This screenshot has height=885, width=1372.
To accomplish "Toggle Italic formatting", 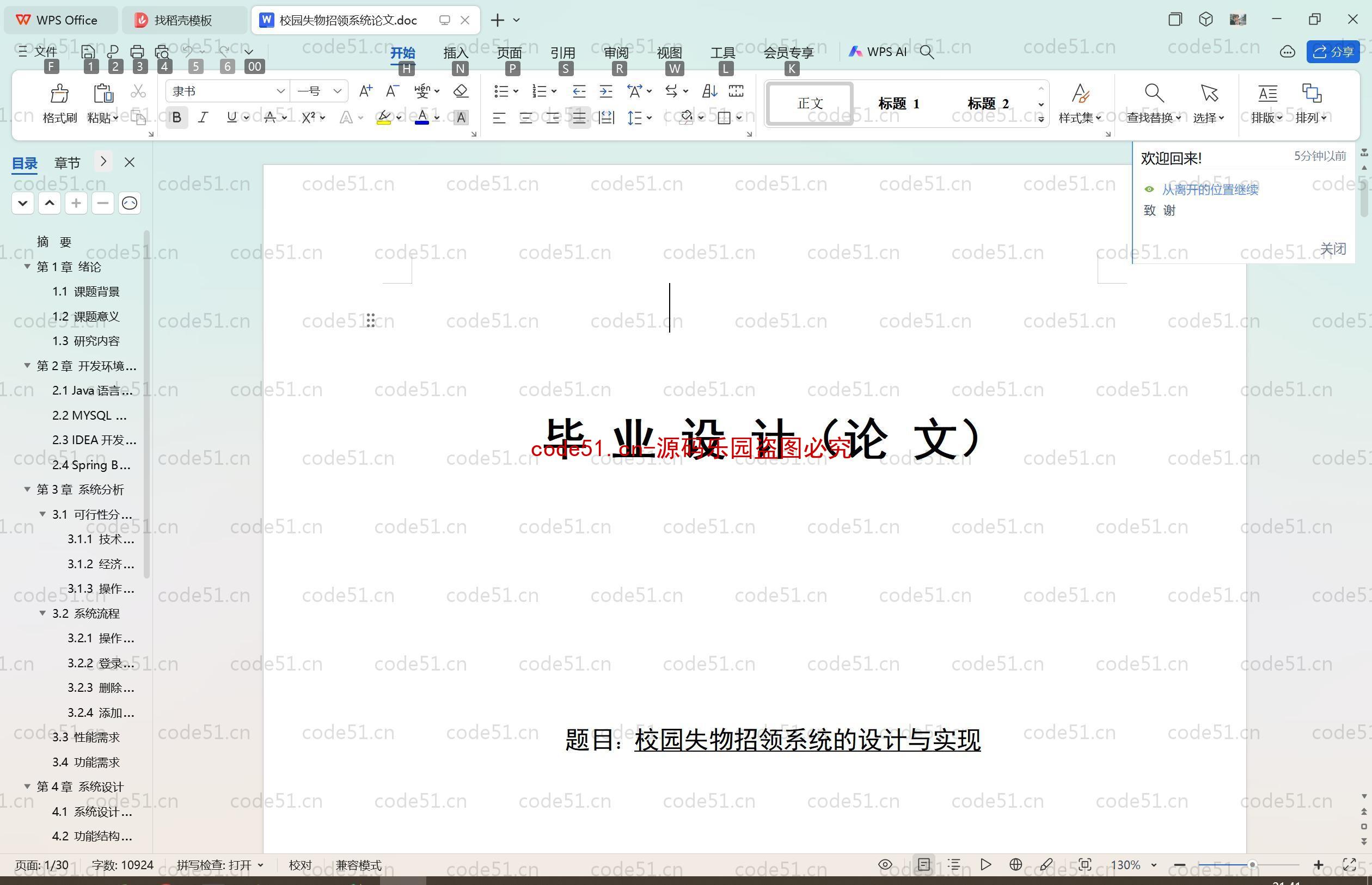I will coord(203,118).
